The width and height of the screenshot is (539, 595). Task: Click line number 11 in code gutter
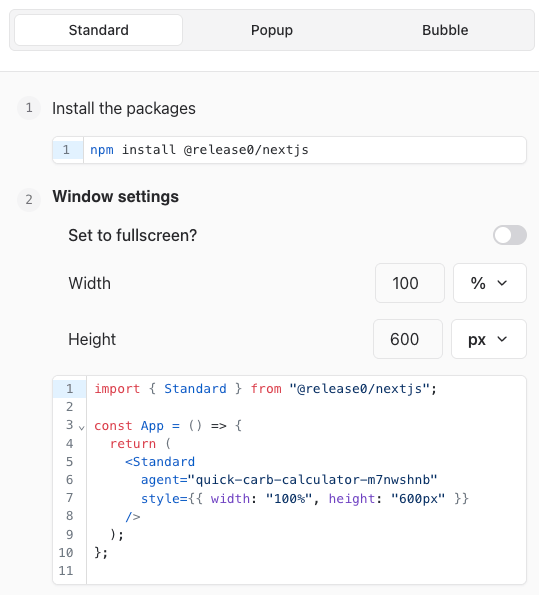(66, 571)
